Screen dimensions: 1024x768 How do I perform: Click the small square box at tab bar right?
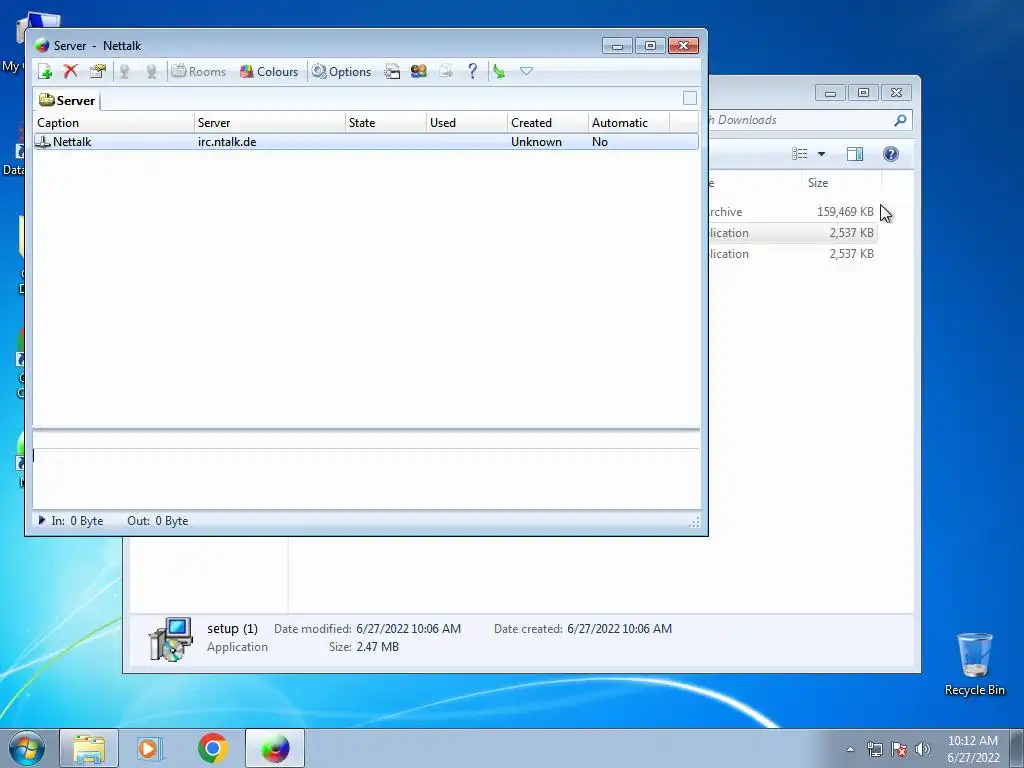(x=690, y=98)
